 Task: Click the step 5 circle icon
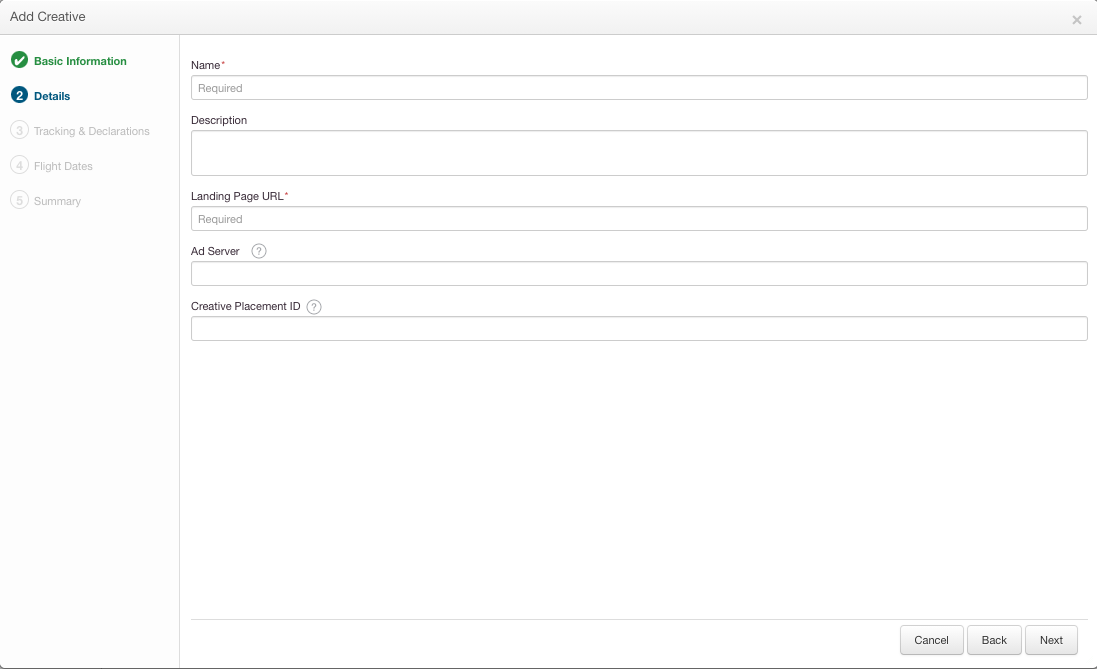[19, 201]
